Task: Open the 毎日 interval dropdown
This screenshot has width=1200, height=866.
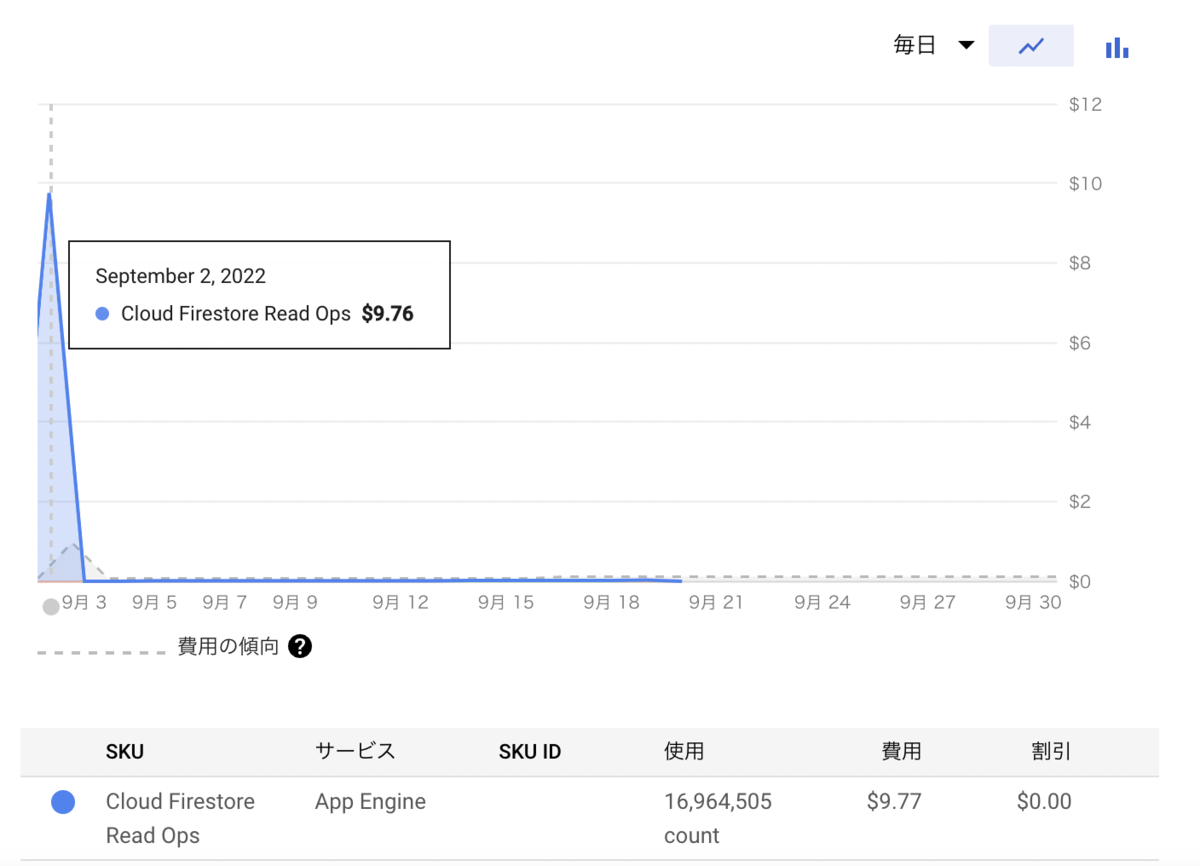Action: (933, 45)
